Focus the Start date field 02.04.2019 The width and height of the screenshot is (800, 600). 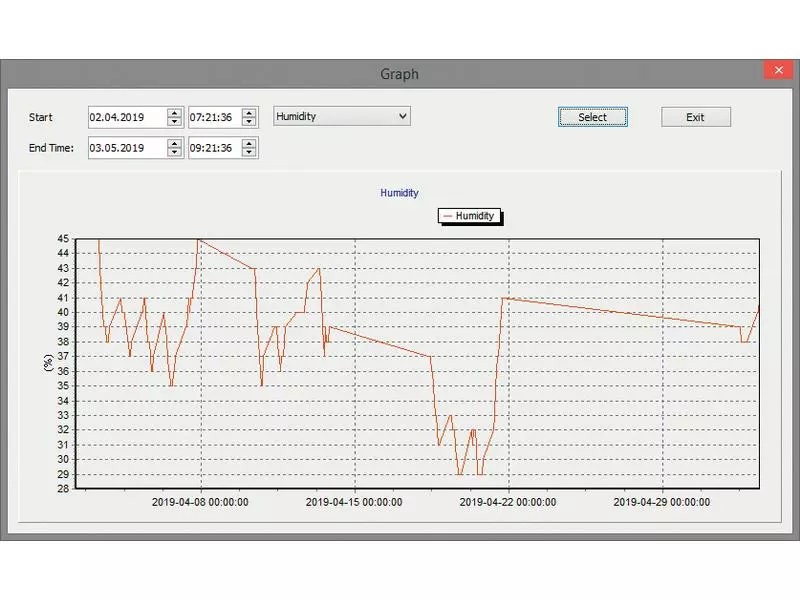[126, 117]
